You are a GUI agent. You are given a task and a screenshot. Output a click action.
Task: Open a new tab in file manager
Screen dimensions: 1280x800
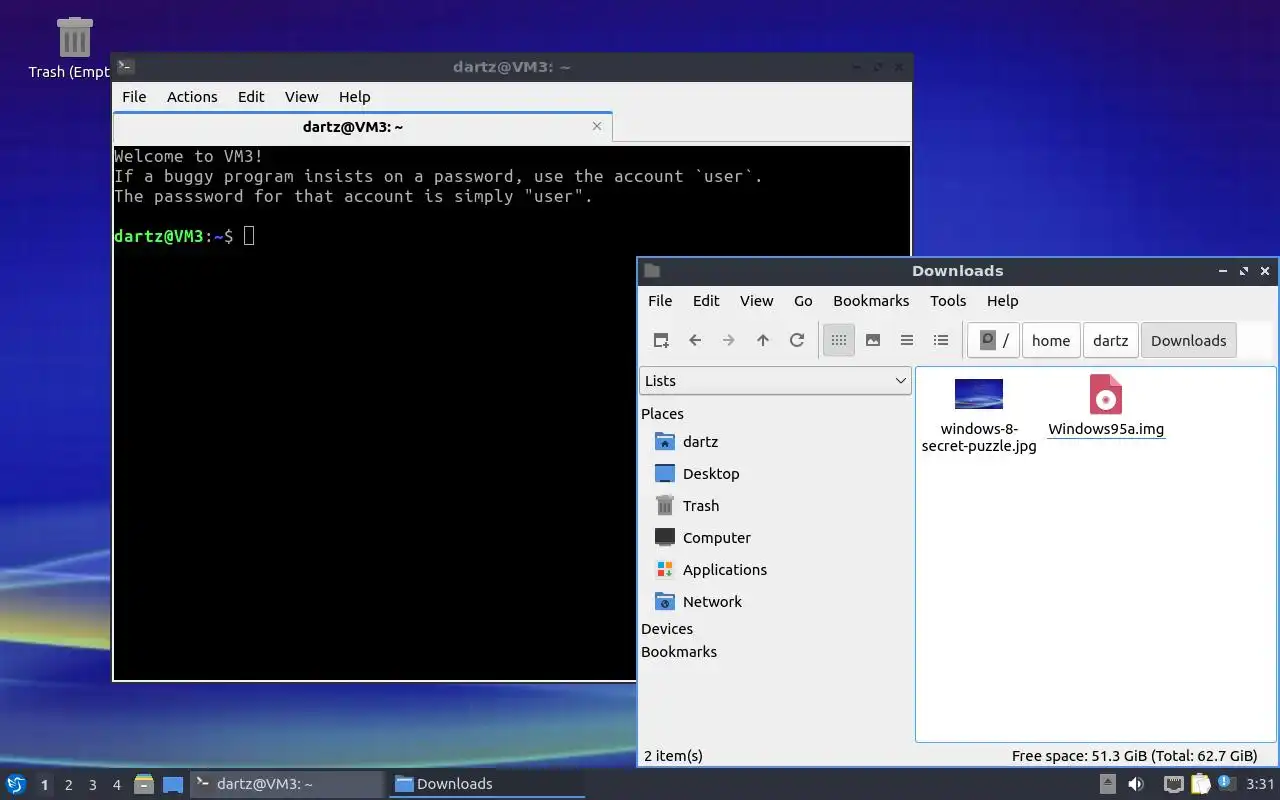click(660, 340)
